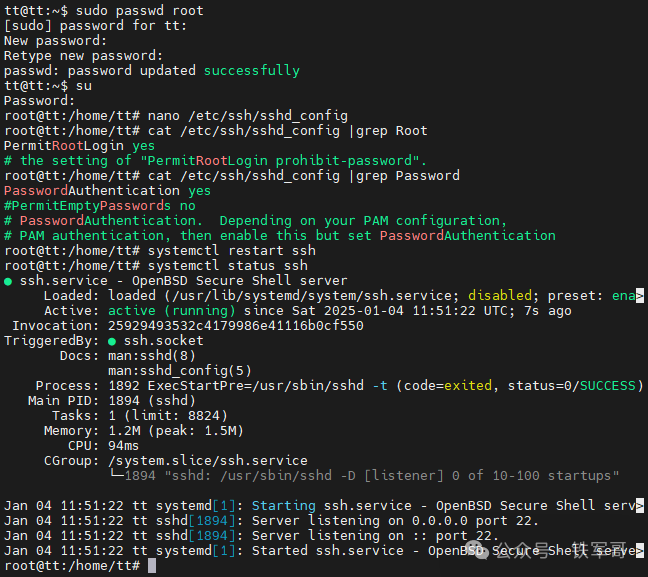Click the "systemctl status ssh" command
This screenshot has height=577, width=648.
pos(228,265)
